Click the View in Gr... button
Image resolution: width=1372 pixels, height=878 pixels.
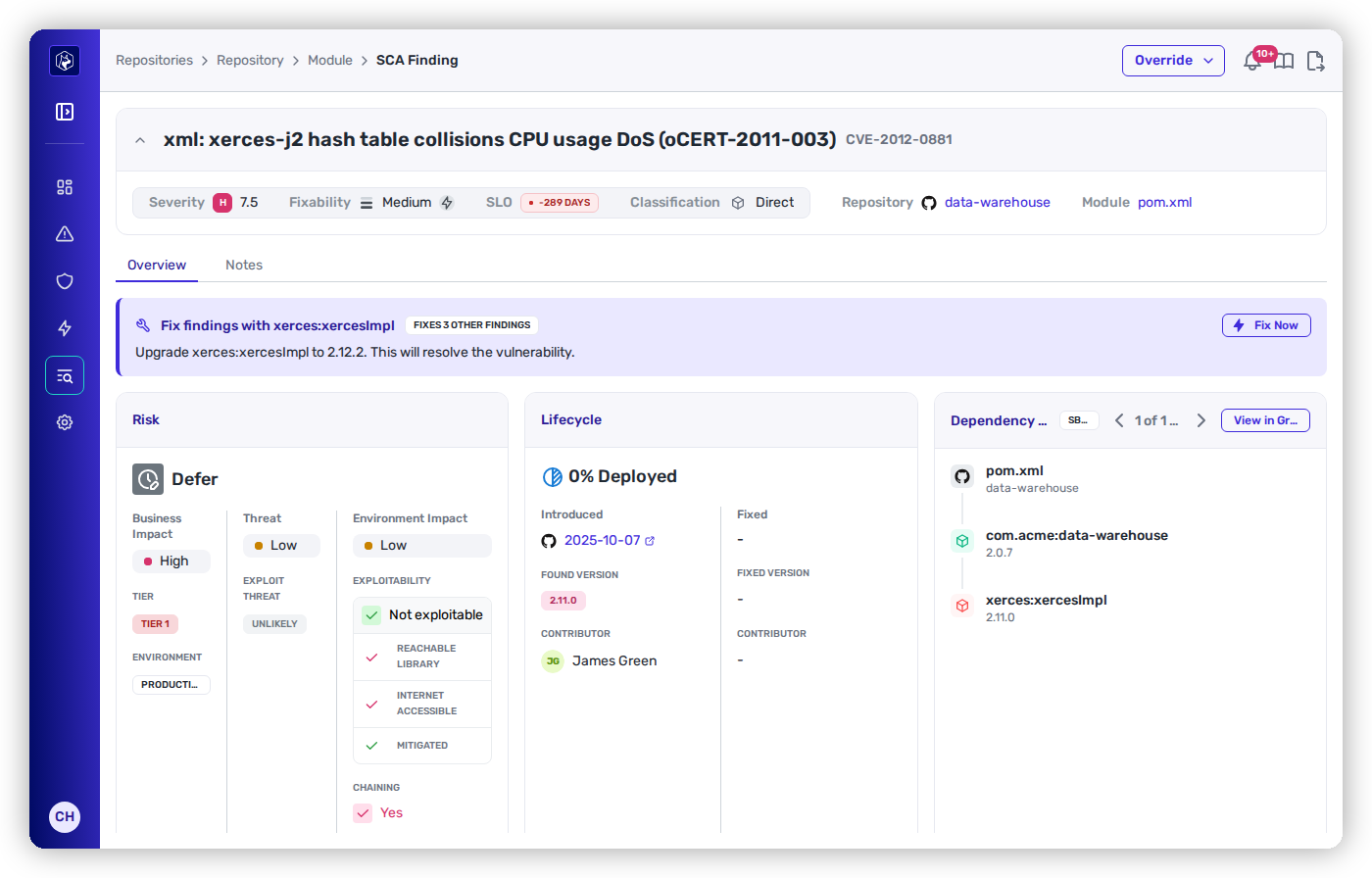click(x=1265, y=420)
